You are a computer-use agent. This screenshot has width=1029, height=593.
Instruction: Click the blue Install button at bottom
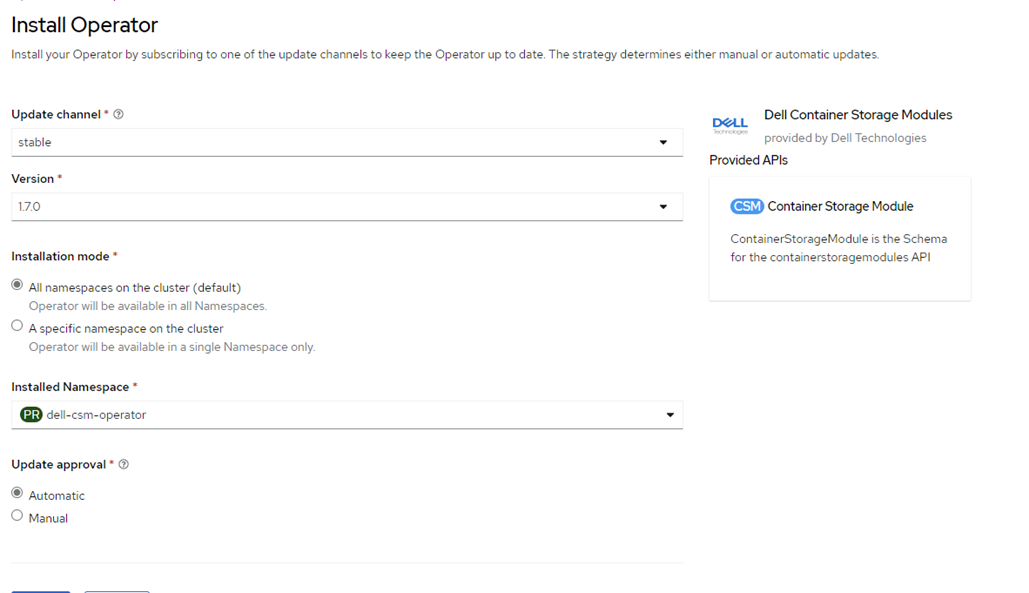41,592
